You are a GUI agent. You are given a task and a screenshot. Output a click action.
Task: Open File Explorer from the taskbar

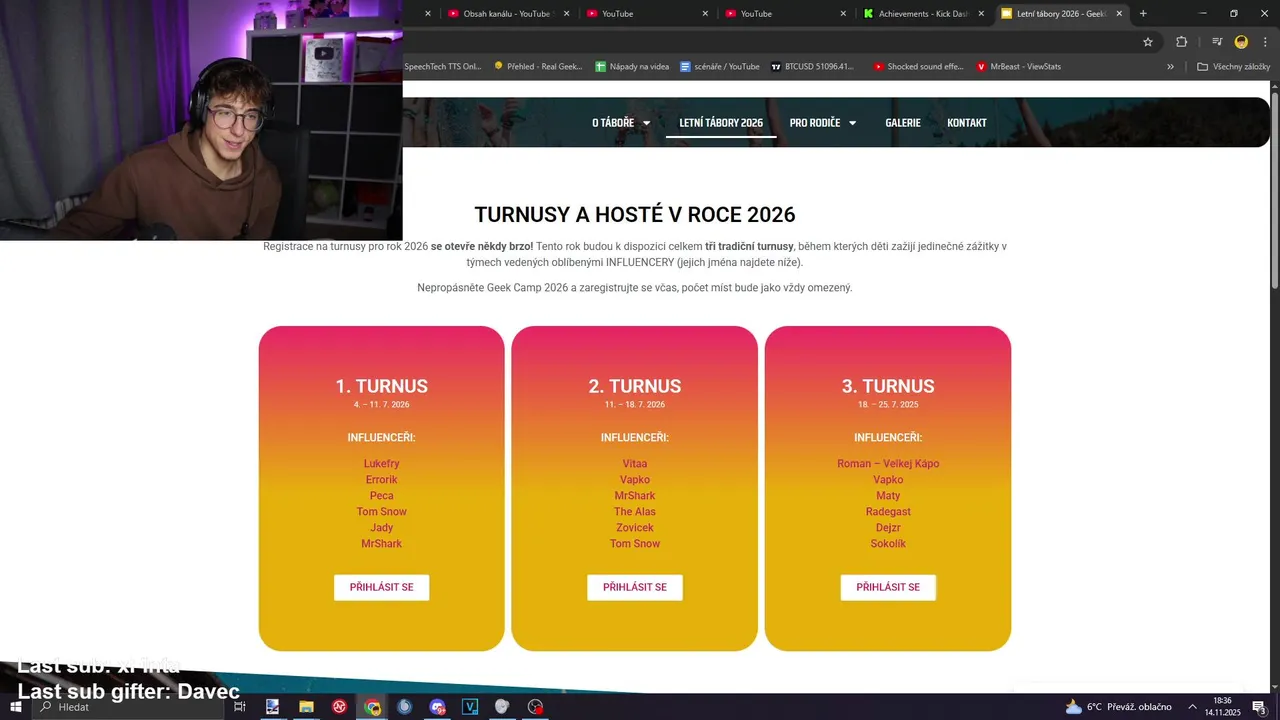coord(306,707)
